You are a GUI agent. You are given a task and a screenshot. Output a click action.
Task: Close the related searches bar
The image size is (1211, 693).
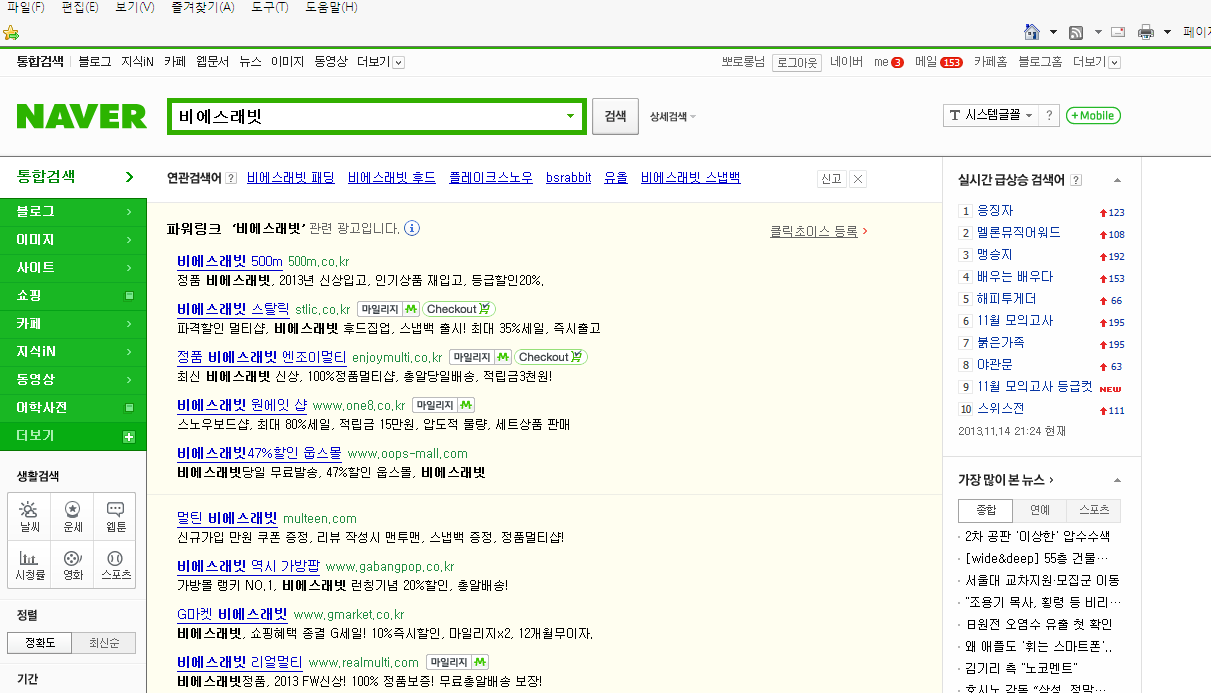pos(858,179)
